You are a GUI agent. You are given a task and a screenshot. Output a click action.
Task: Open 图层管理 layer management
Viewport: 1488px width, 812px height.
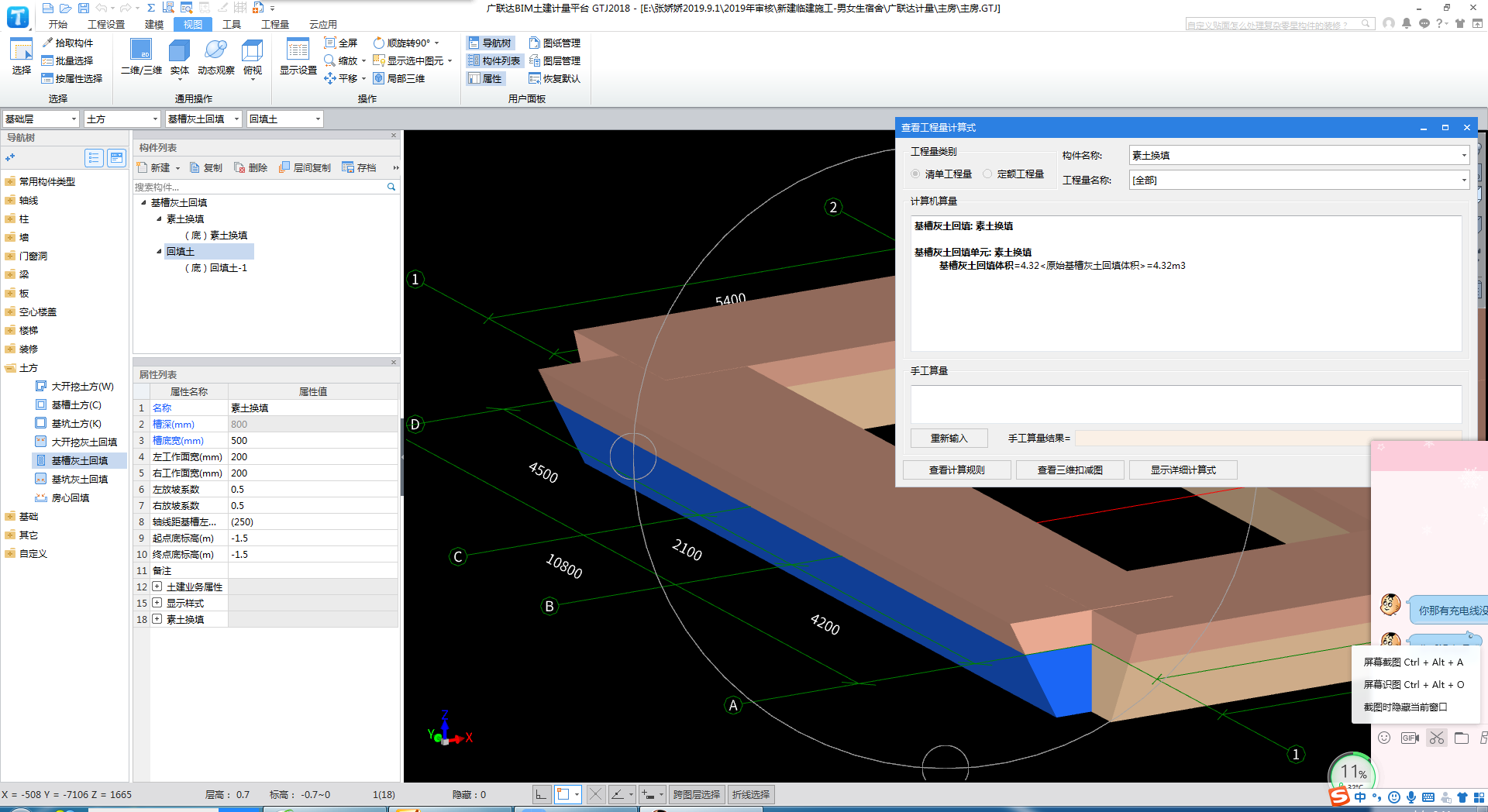tap(555, 60)
